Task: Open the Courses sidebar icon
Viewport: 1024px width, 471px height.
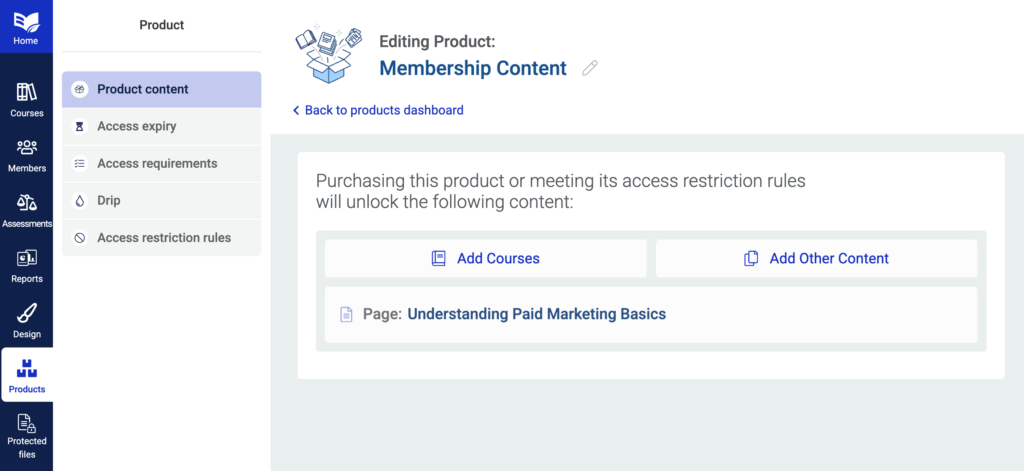Action: 27,92
